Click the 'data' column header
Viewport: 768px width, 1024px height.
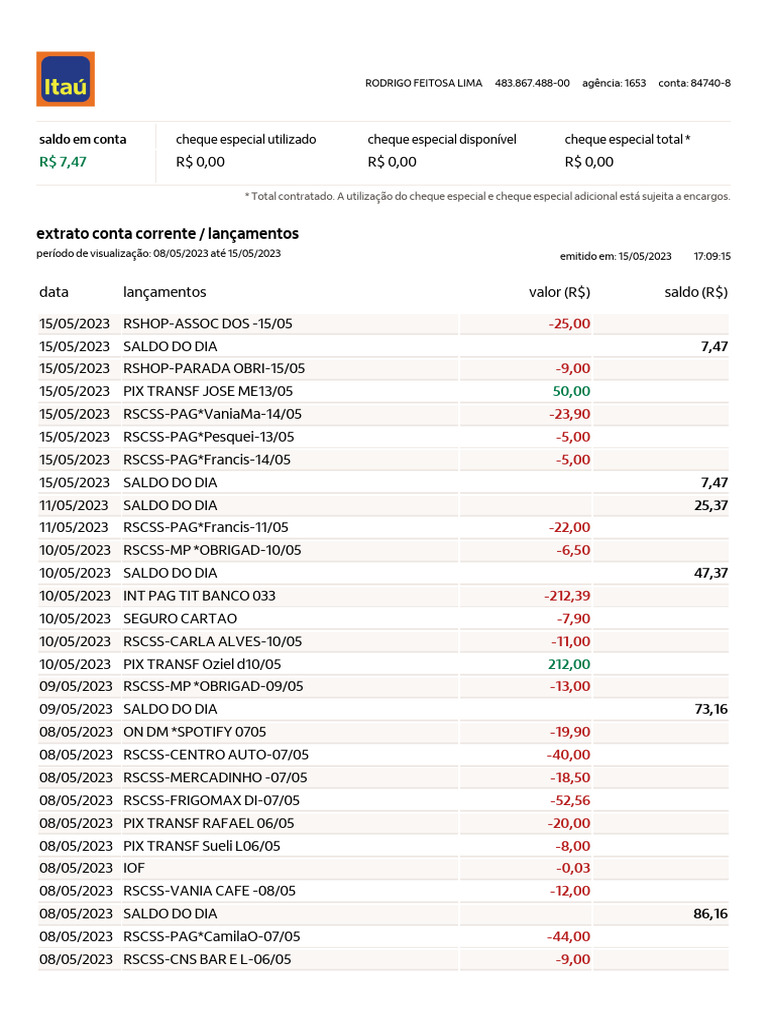coord(54,292)
